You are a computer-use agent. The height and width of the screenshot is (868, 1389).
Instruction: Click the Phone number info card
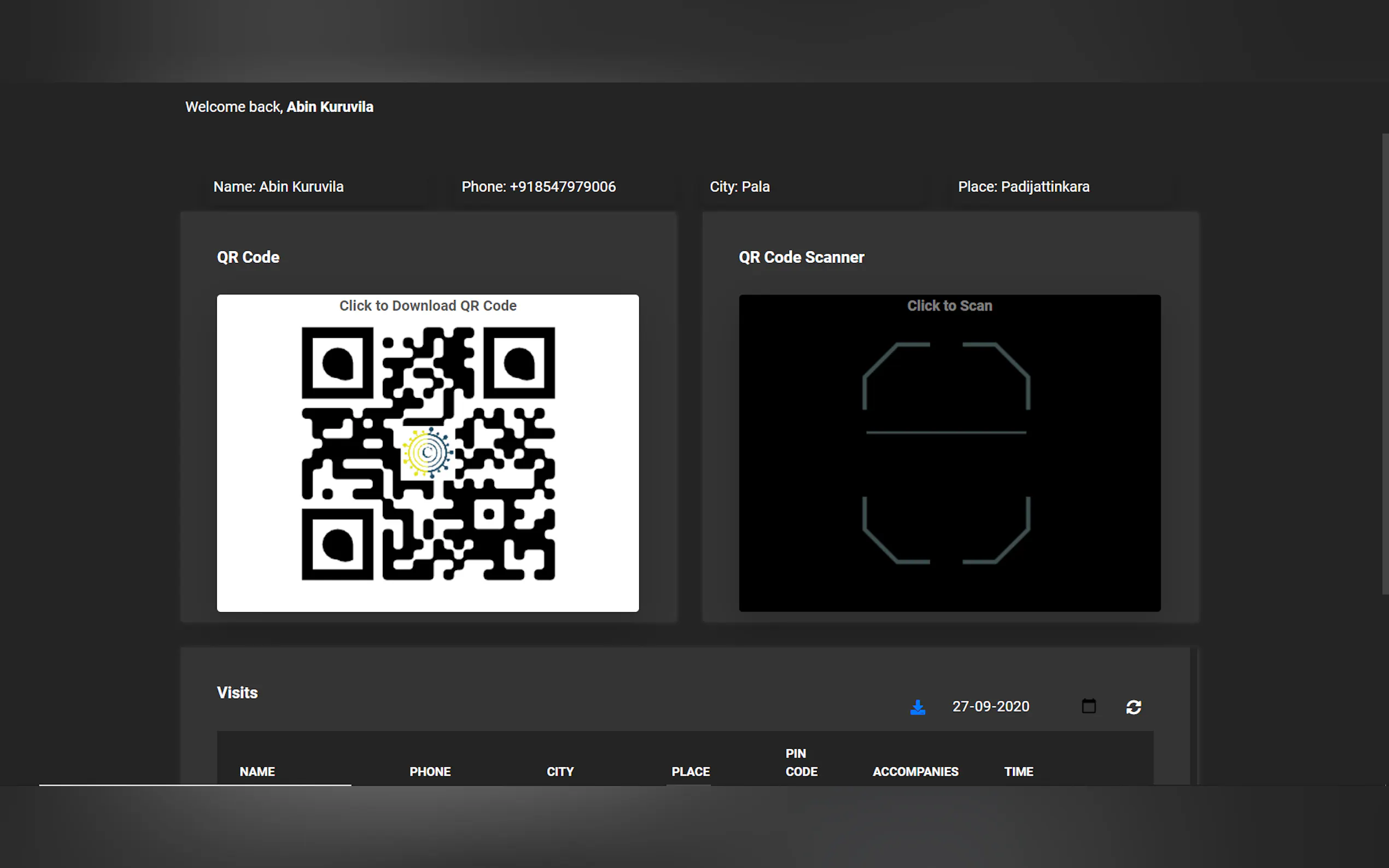538,187
